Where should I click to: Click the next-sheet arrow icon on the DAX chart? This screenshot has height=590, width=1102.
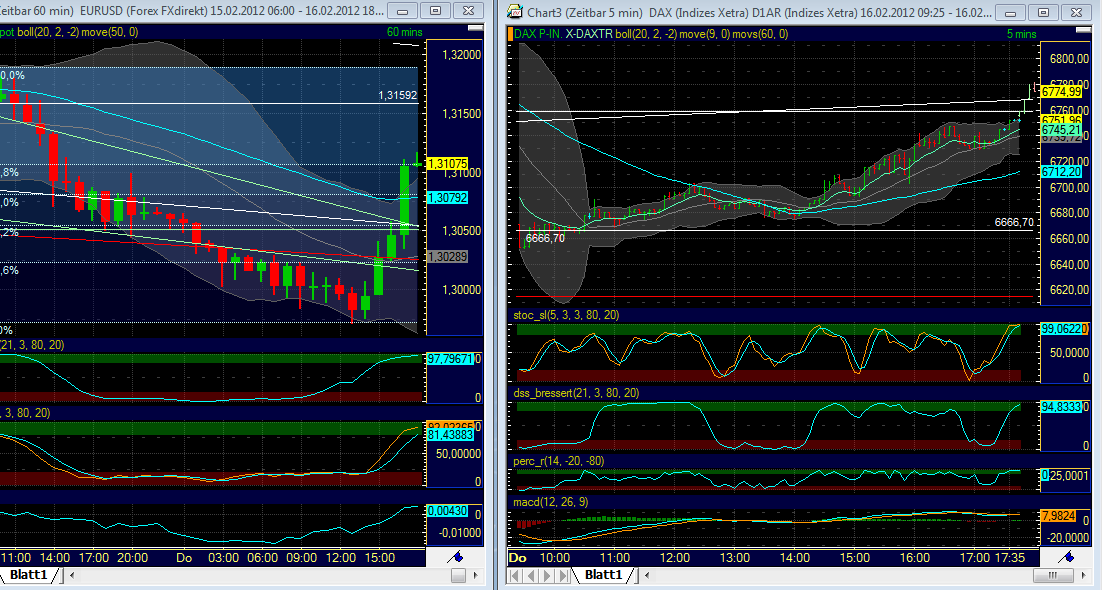tap(548, 575)
